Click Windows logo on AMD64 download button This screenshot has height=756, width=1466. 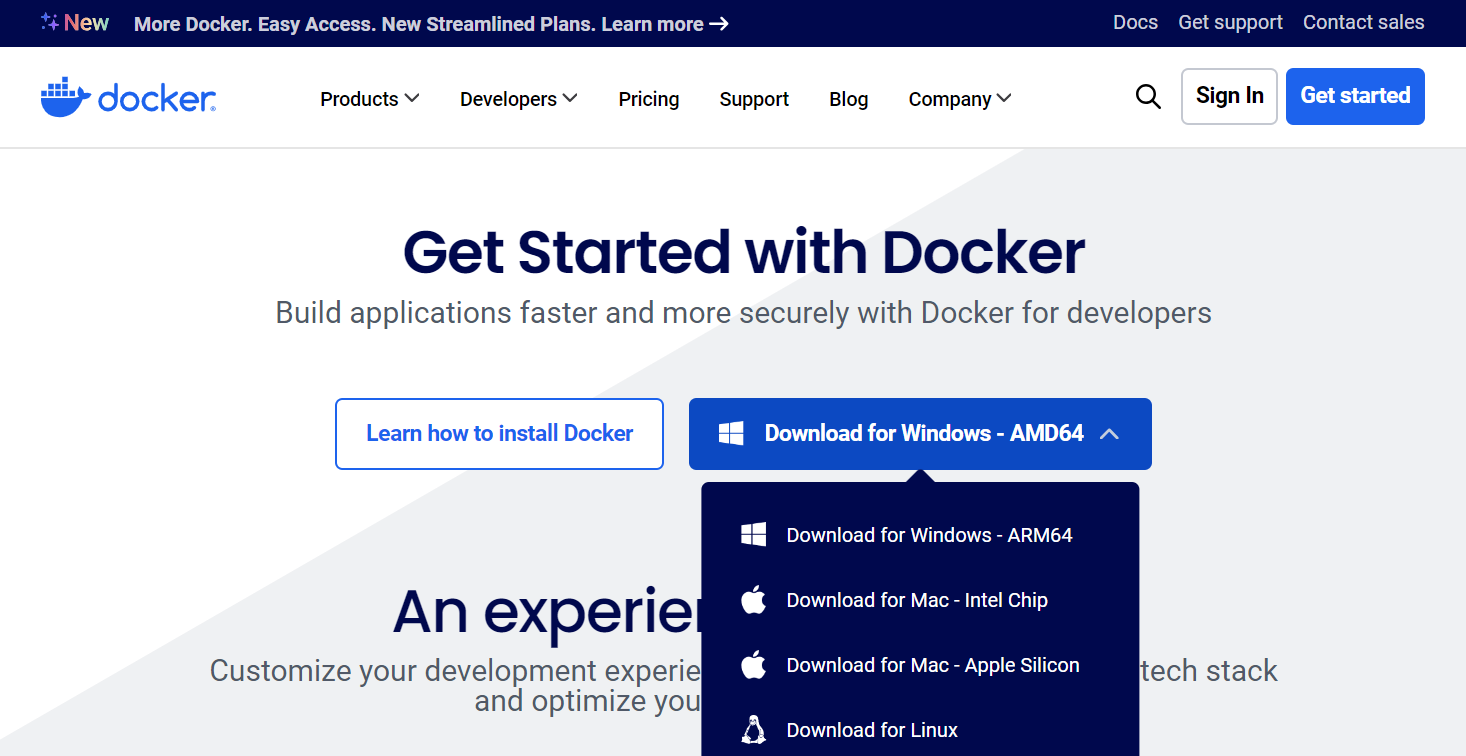[x=731, y=433]
